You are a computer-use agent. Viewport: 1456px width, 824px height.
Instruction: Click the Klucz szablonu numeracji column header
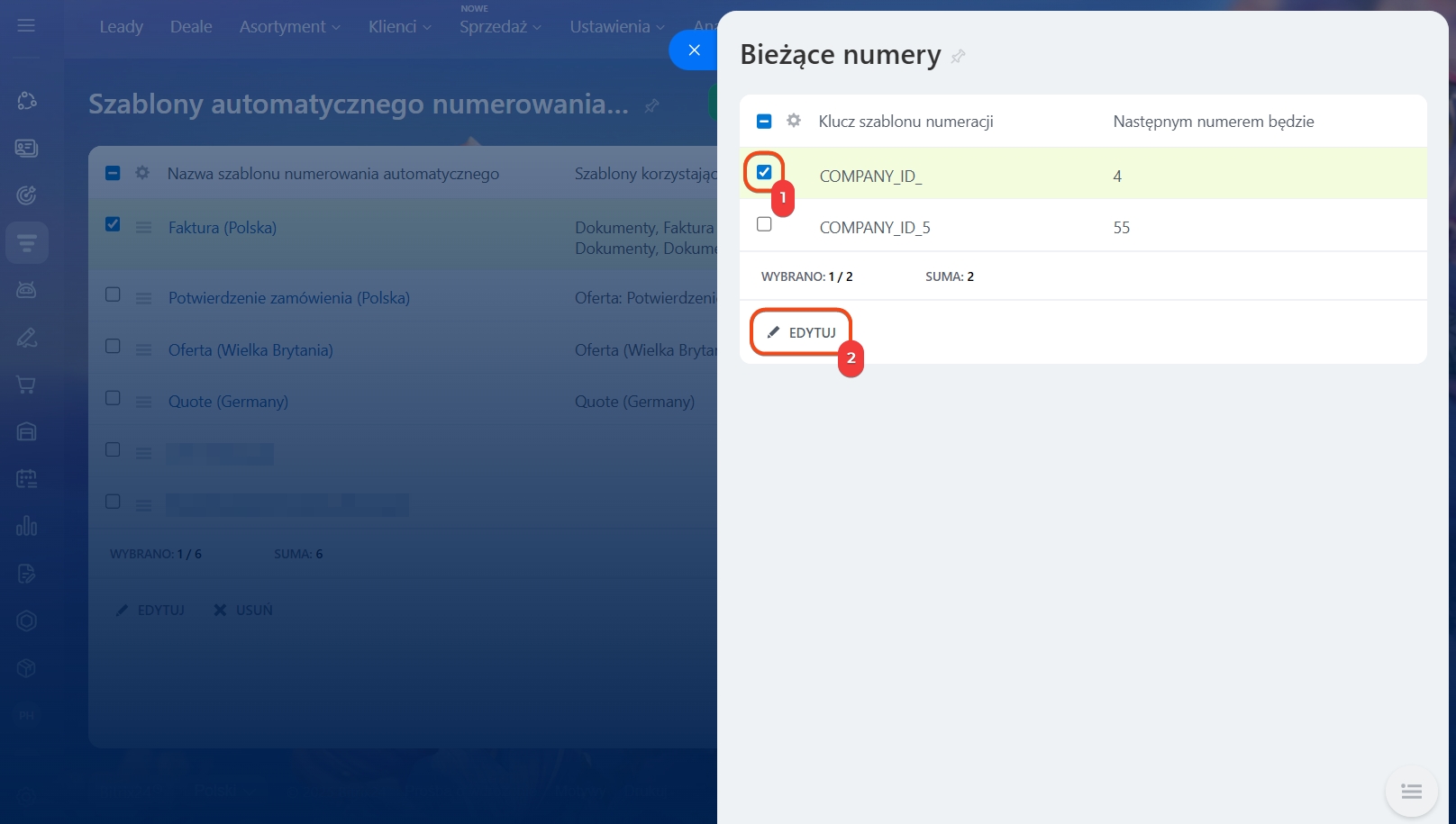[x=905, y=122]
